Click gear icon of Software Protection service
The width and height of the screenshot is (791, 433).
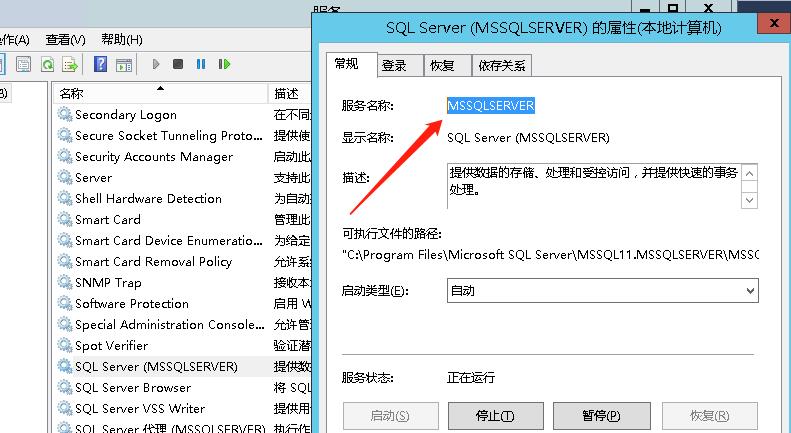65,303
